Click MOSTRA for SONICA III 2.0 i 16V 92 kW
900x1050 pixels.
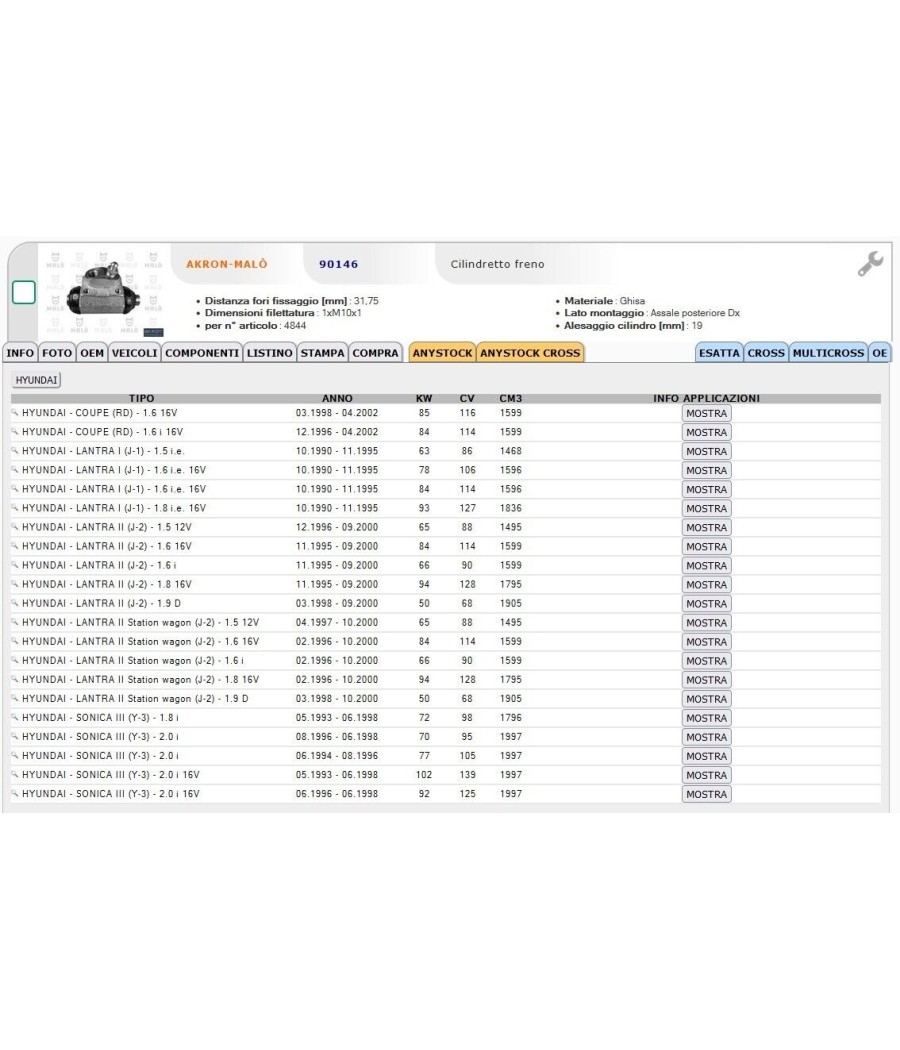click(706, 794)
